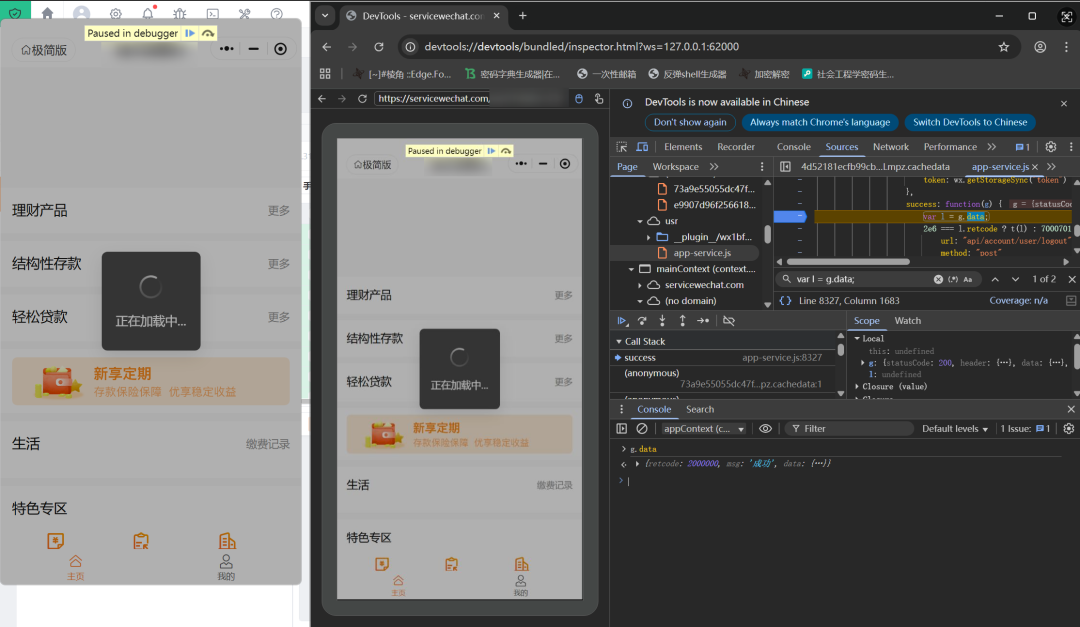Open the Default levels dropdown
Screen dimensions: 1080x627
pos(955,429)
